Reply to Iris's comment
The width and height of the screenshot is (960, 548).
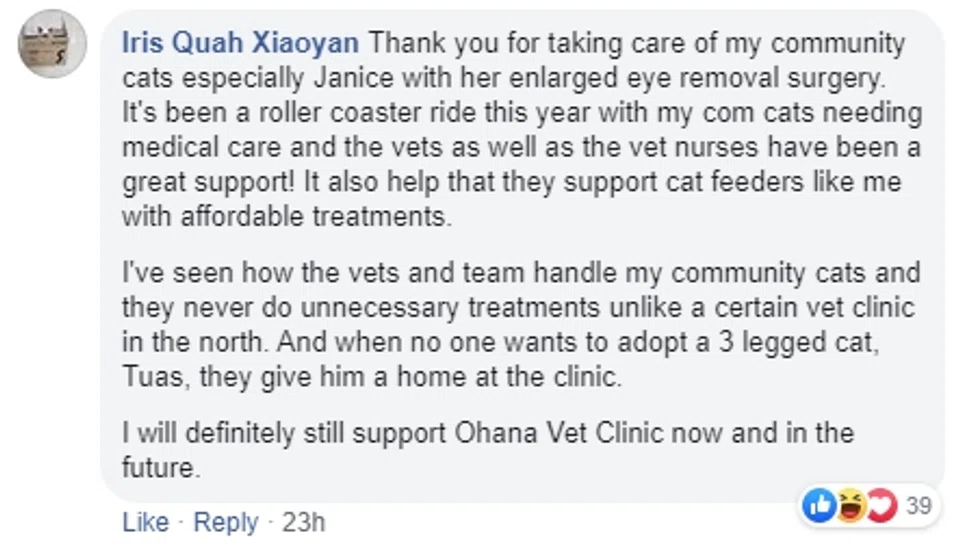225,522
